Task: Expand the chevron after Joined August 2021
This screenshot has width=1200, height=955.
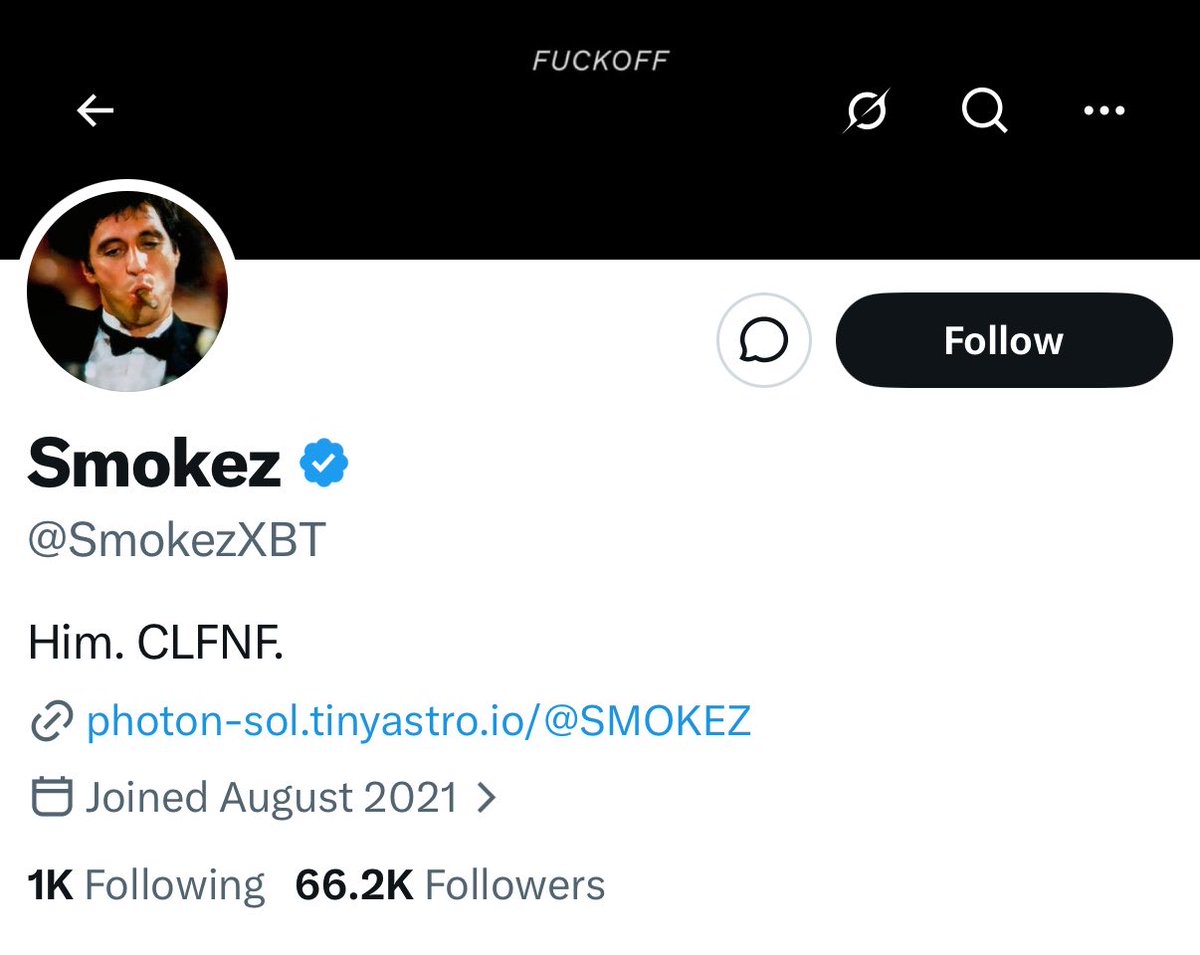Action: click(486, 798)
